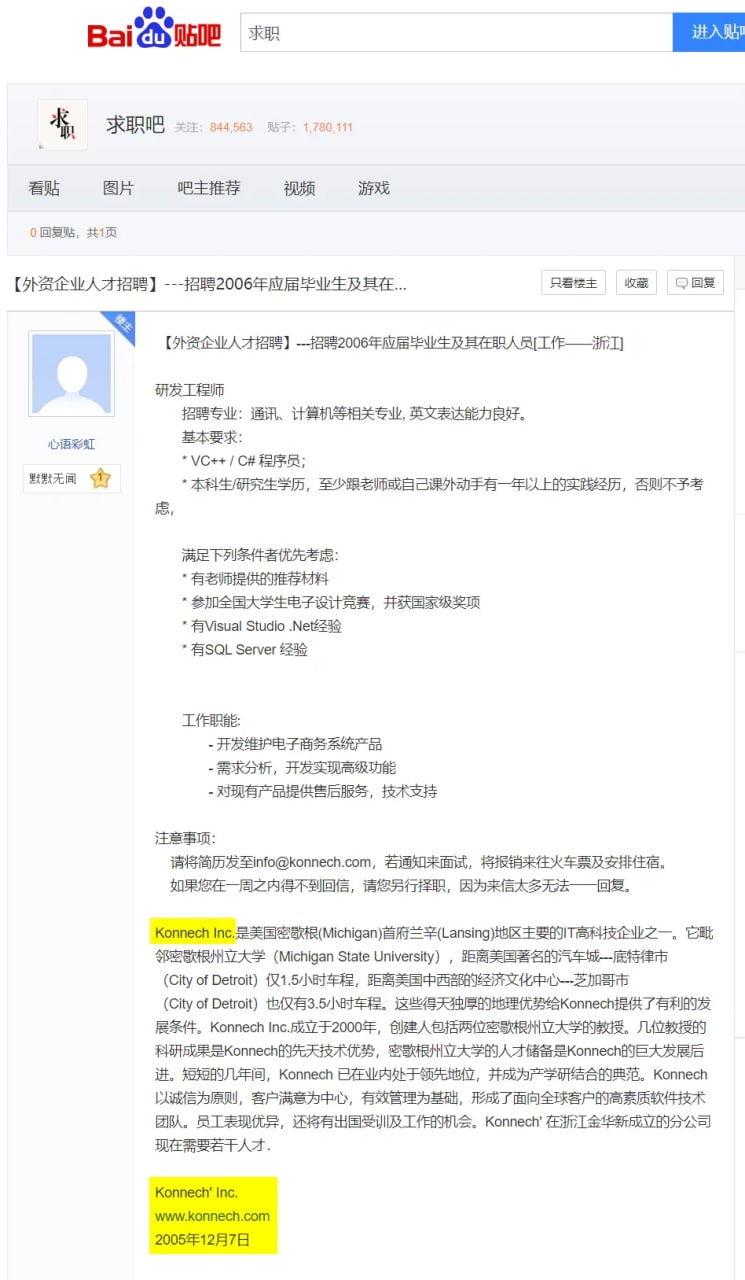Open username link 心语彩虹
The width and height of the screenshot is (745, 1280).
[71, 444]
